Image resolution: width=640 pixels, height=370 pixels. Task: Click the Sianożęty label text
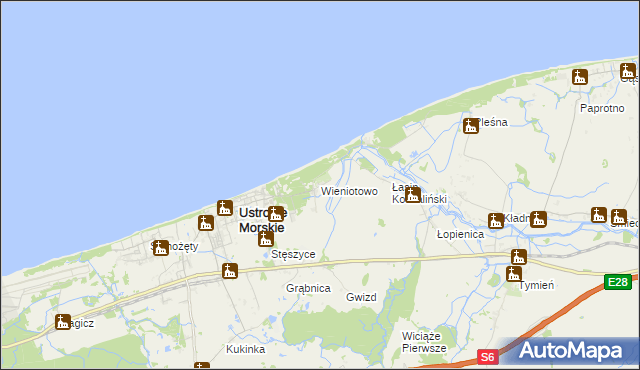pyautogui.click(x=175, y=246)
